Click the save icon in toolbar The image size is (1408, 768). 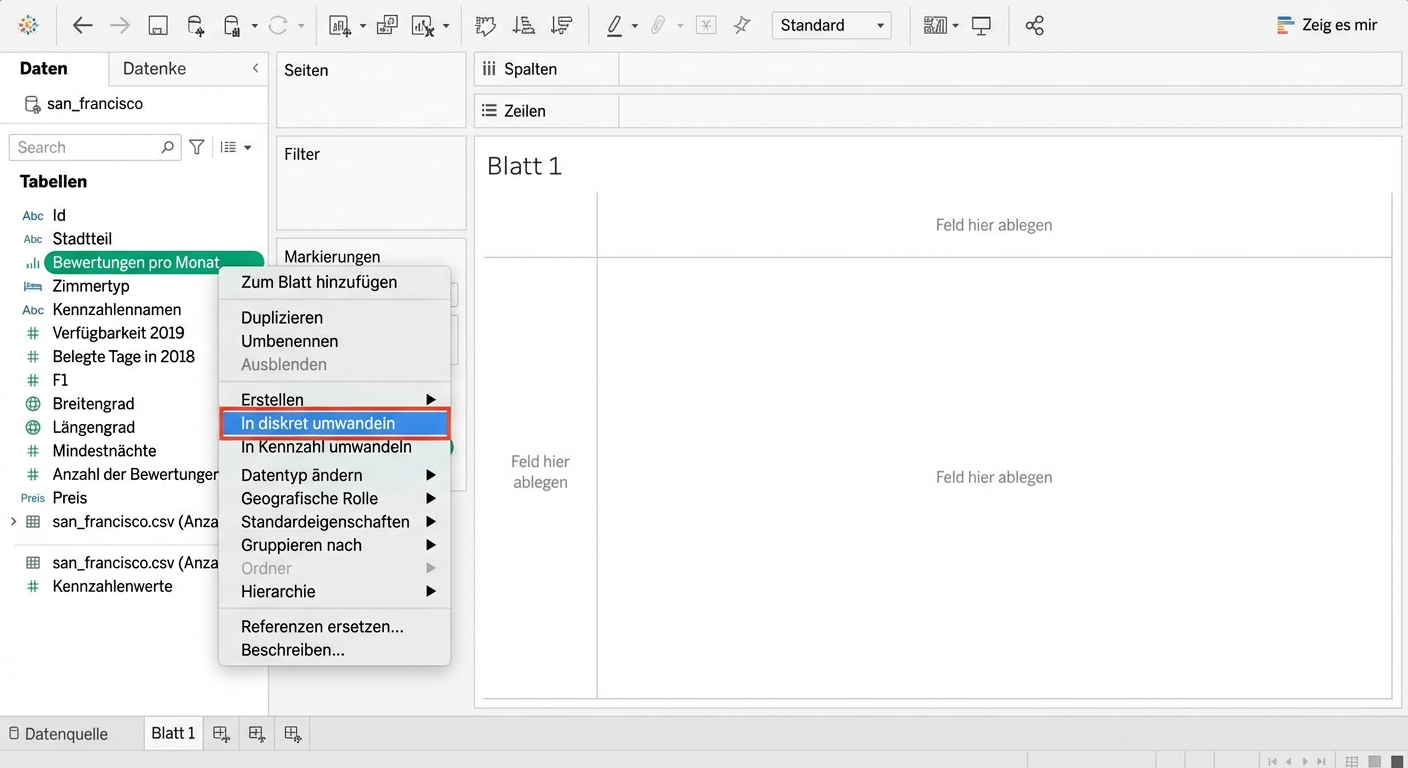(158, 26)
